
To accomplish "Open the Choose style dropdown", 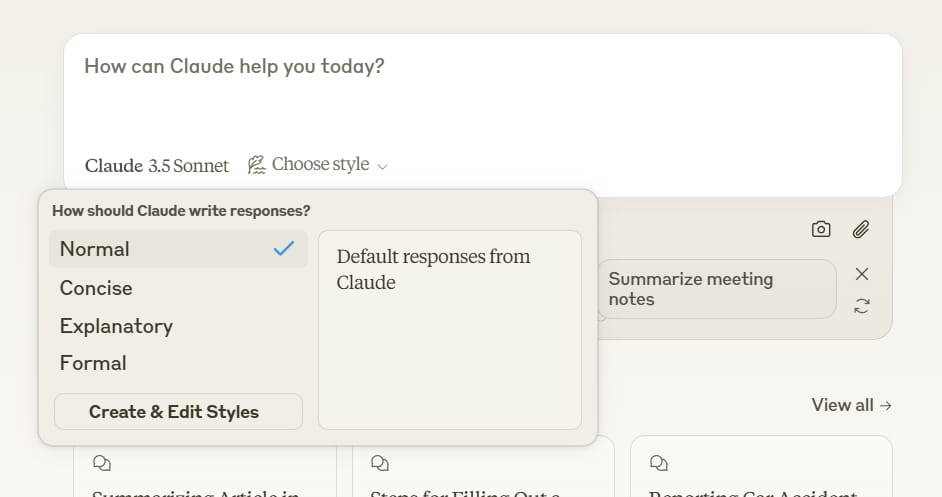I will [x=320, y=165].
